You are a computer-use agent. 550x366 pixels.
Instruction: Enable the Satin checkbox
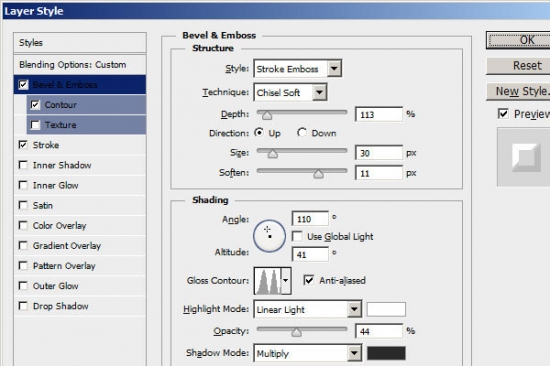pyautogui.click(x=23, y=205)
